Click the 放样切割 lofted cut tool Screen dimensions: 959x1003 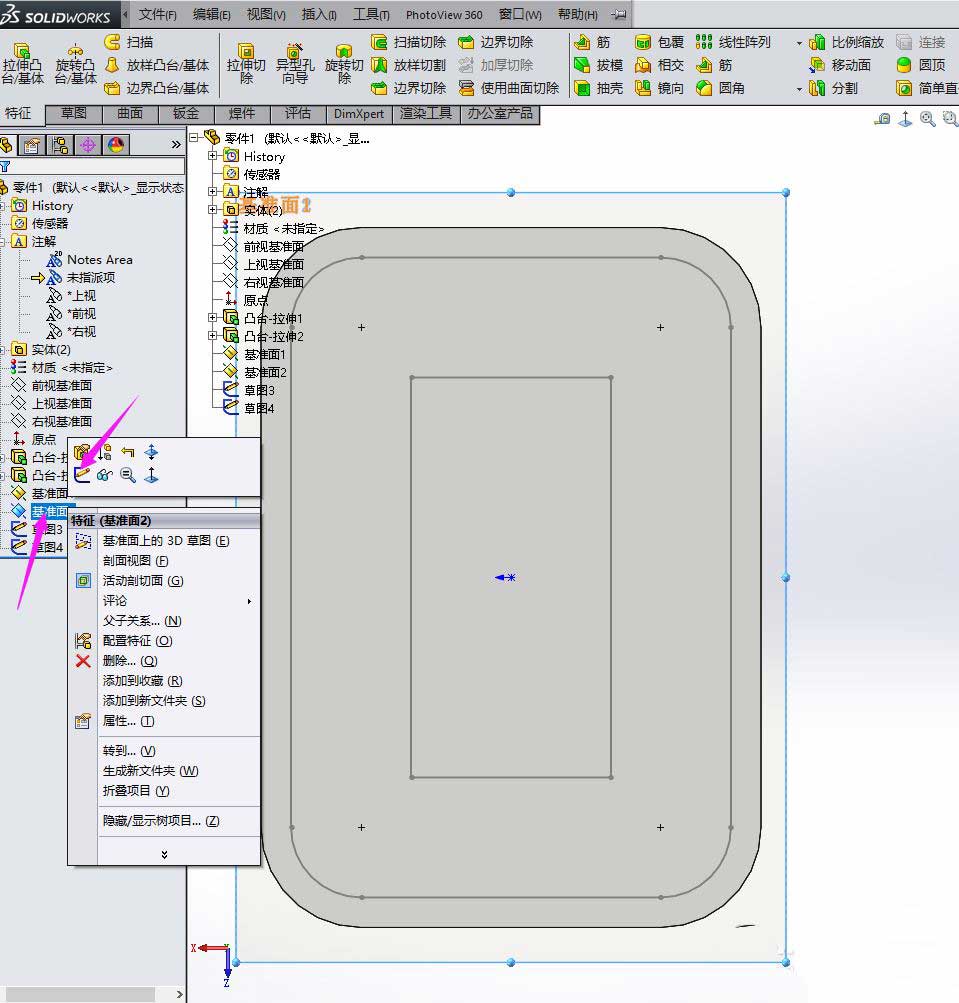click(x=409, y=65)
